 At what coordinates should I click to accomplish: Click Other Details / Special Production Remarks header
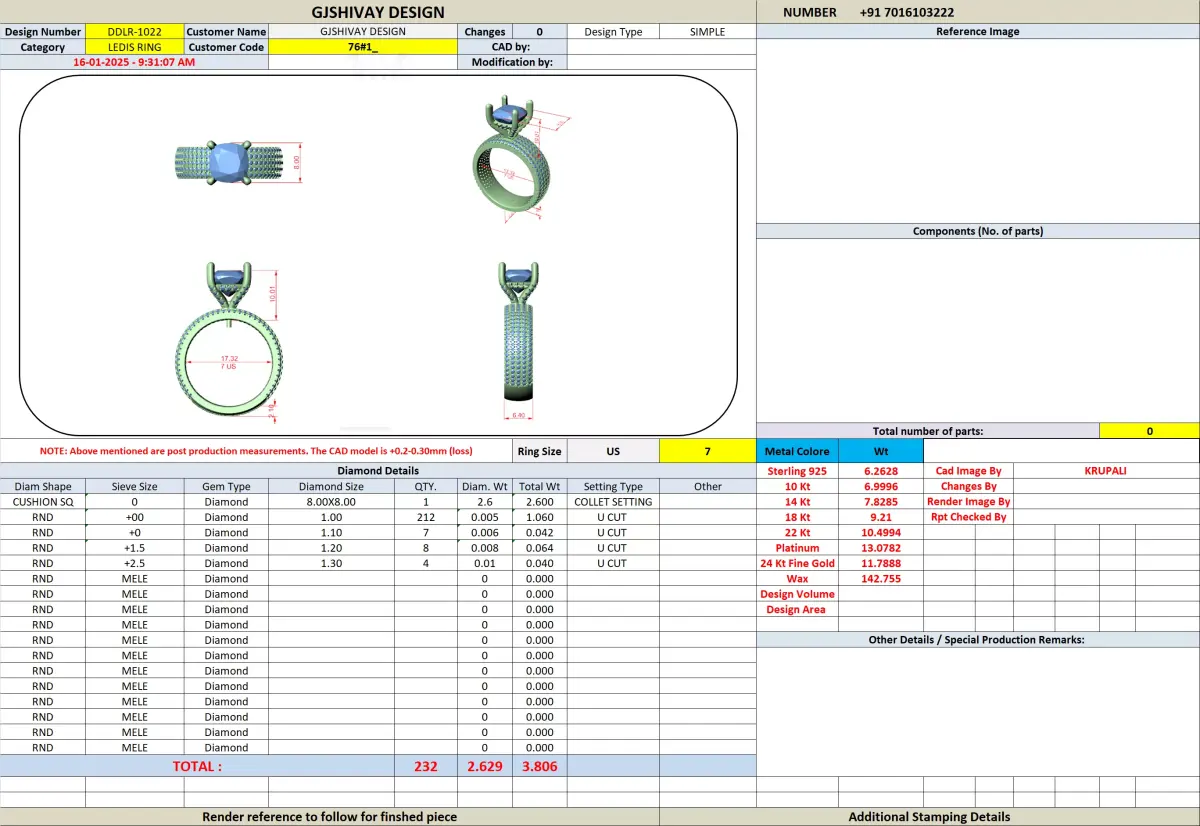[977, 640]
